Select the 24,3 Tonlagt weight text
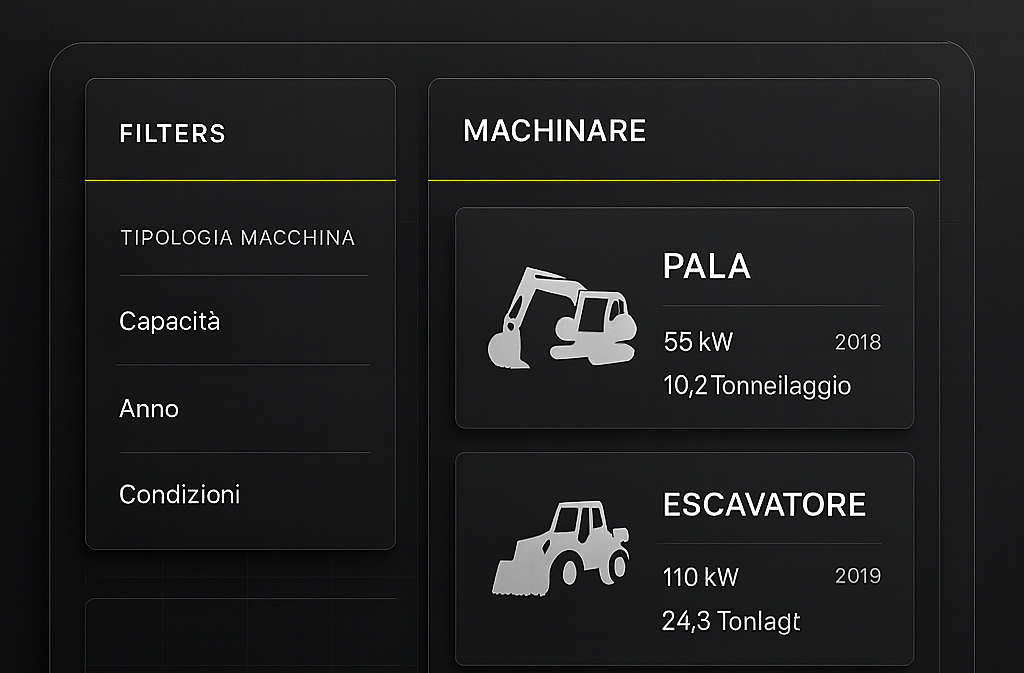The height and width of the screenshot is (673, 1024). (x=731, y=620)
